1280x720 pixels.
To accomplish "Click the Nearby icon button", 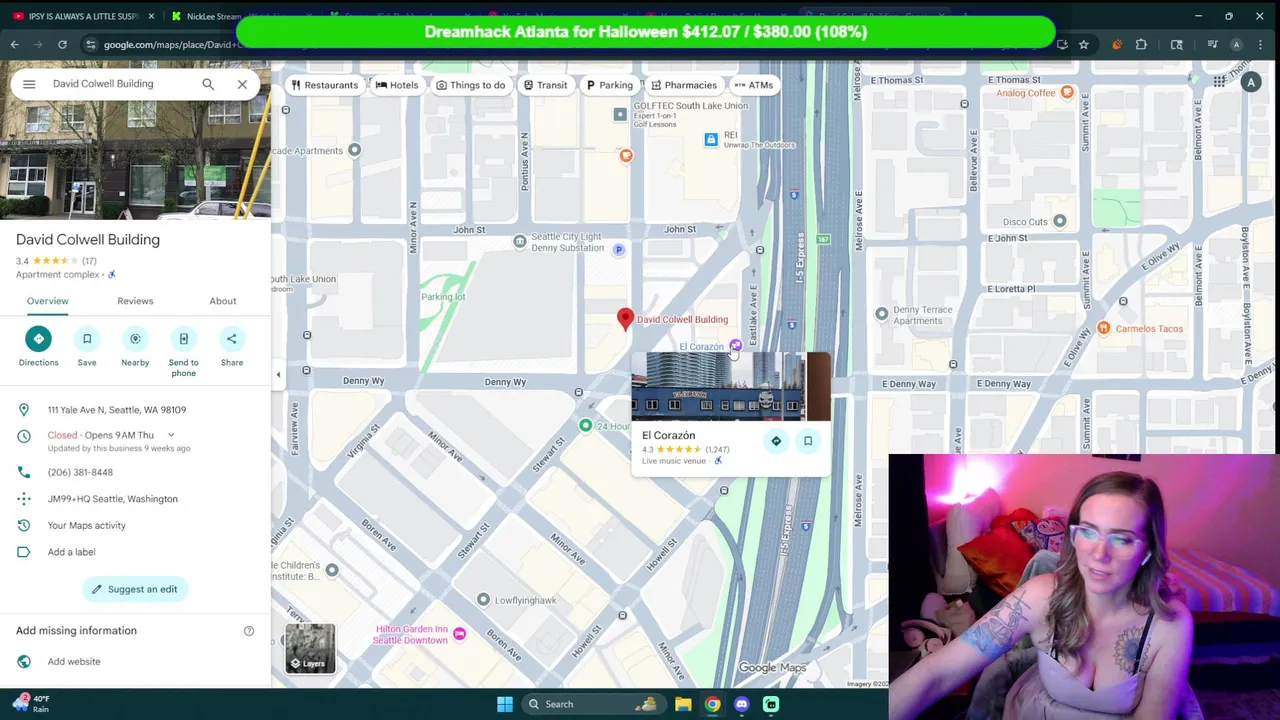I will (135, 339).
